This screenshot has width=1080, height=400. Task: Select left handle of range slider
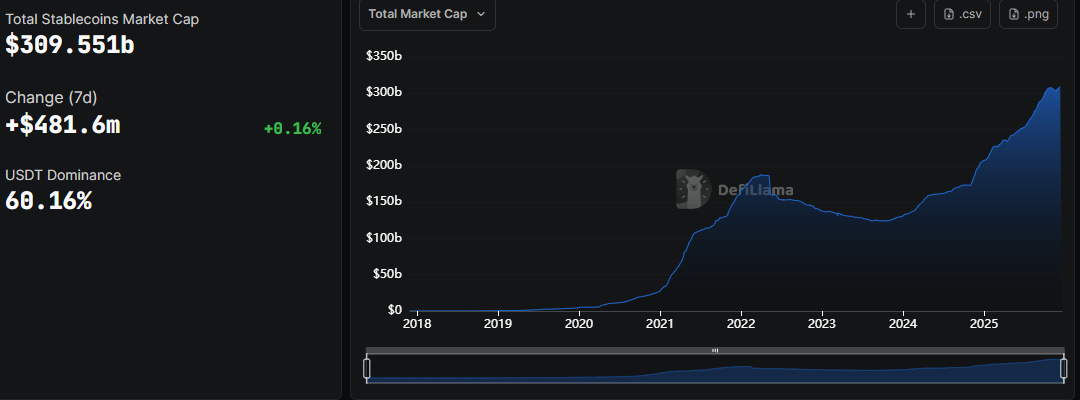tap(366, 368)
